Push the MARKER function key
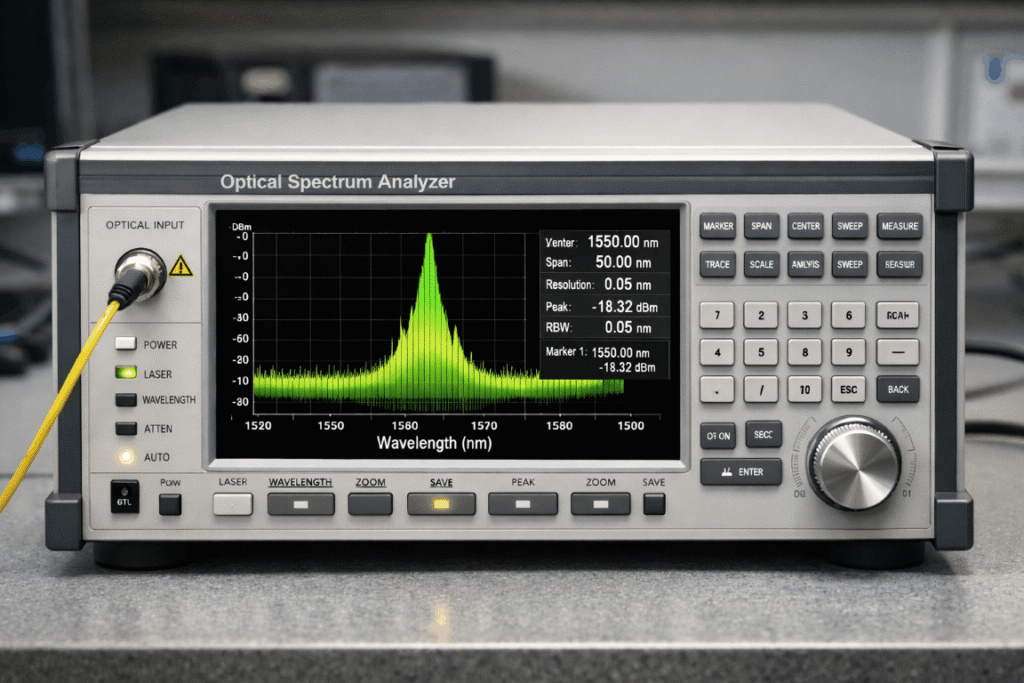The width and height of the screenshot is (1024, 683). [718, 226]
